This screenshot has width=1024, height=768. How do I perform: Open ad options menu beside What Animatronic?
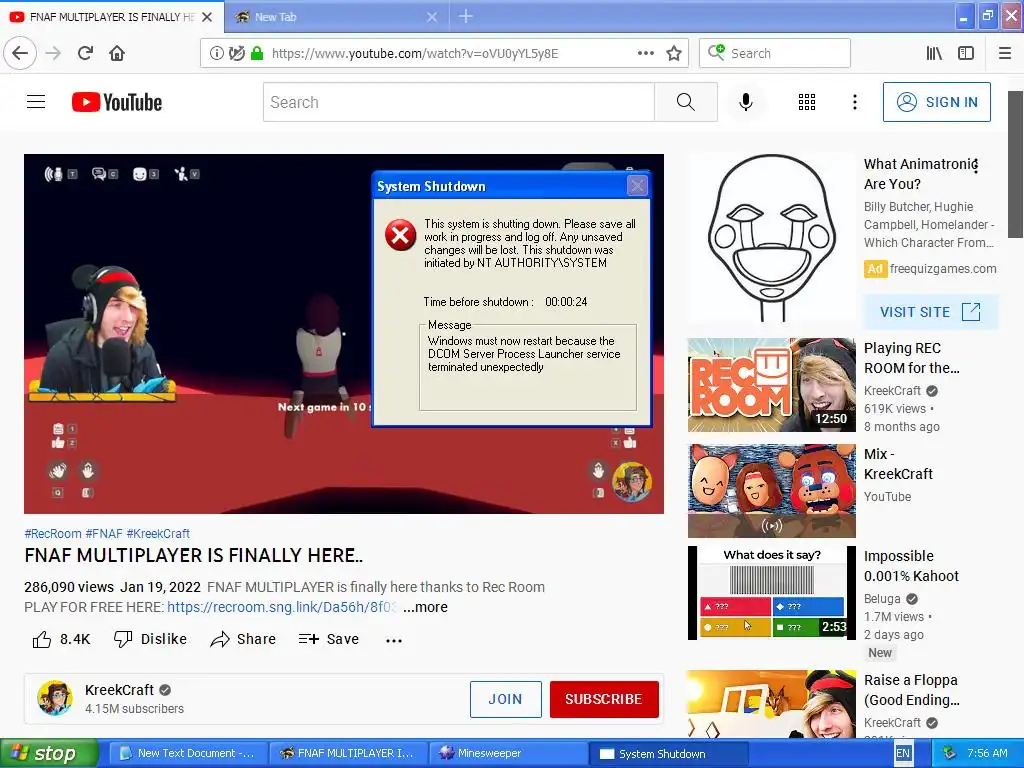(x=976, y=167)
